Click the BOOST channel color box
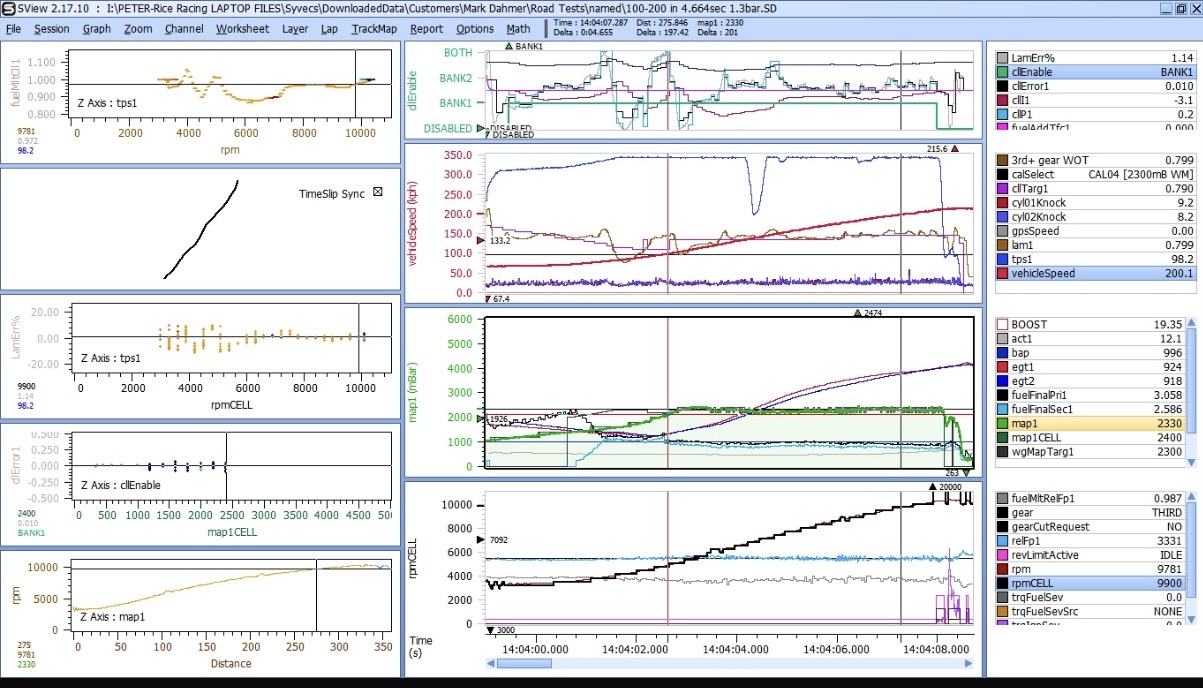 [x=1003, y=324]
